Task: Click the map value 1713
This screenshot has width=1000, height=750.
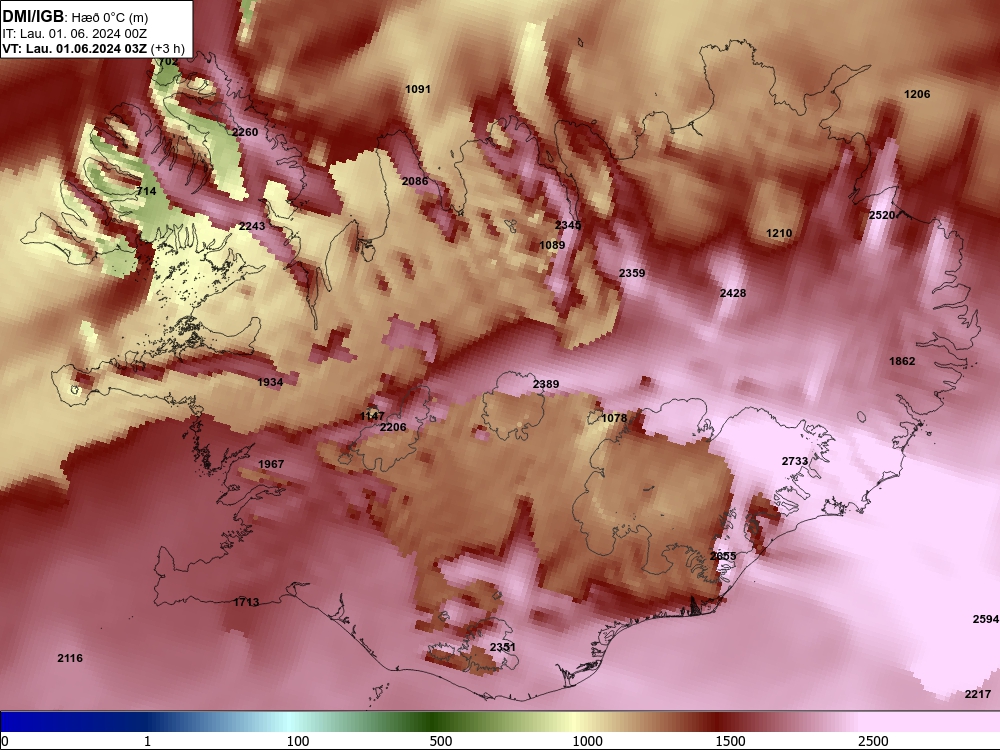Action: coord(246,602)
